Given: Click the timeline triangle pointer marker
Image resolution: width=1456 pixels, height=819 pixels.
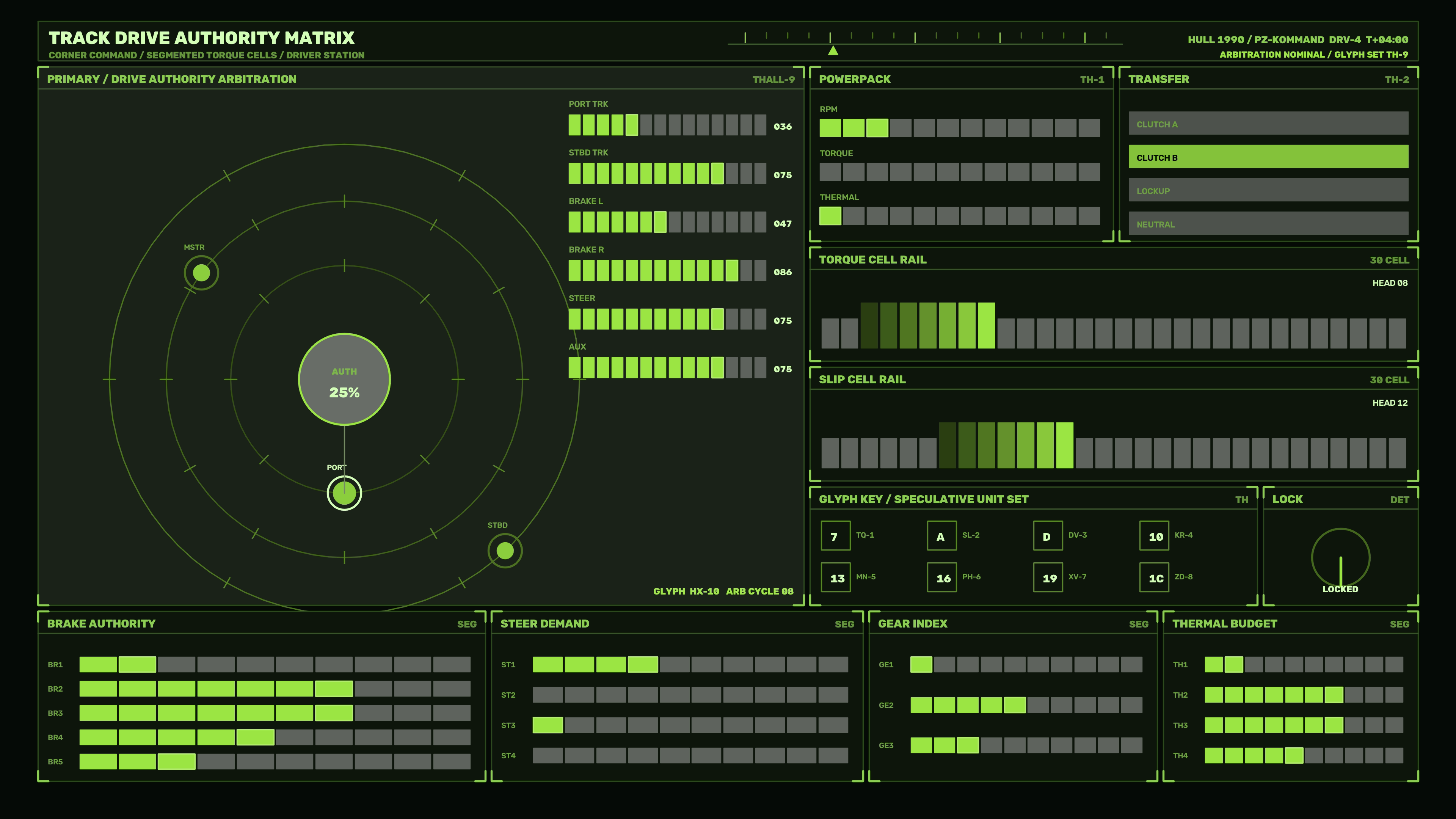Looking at the screenshot, I should (x=833, y=50).
